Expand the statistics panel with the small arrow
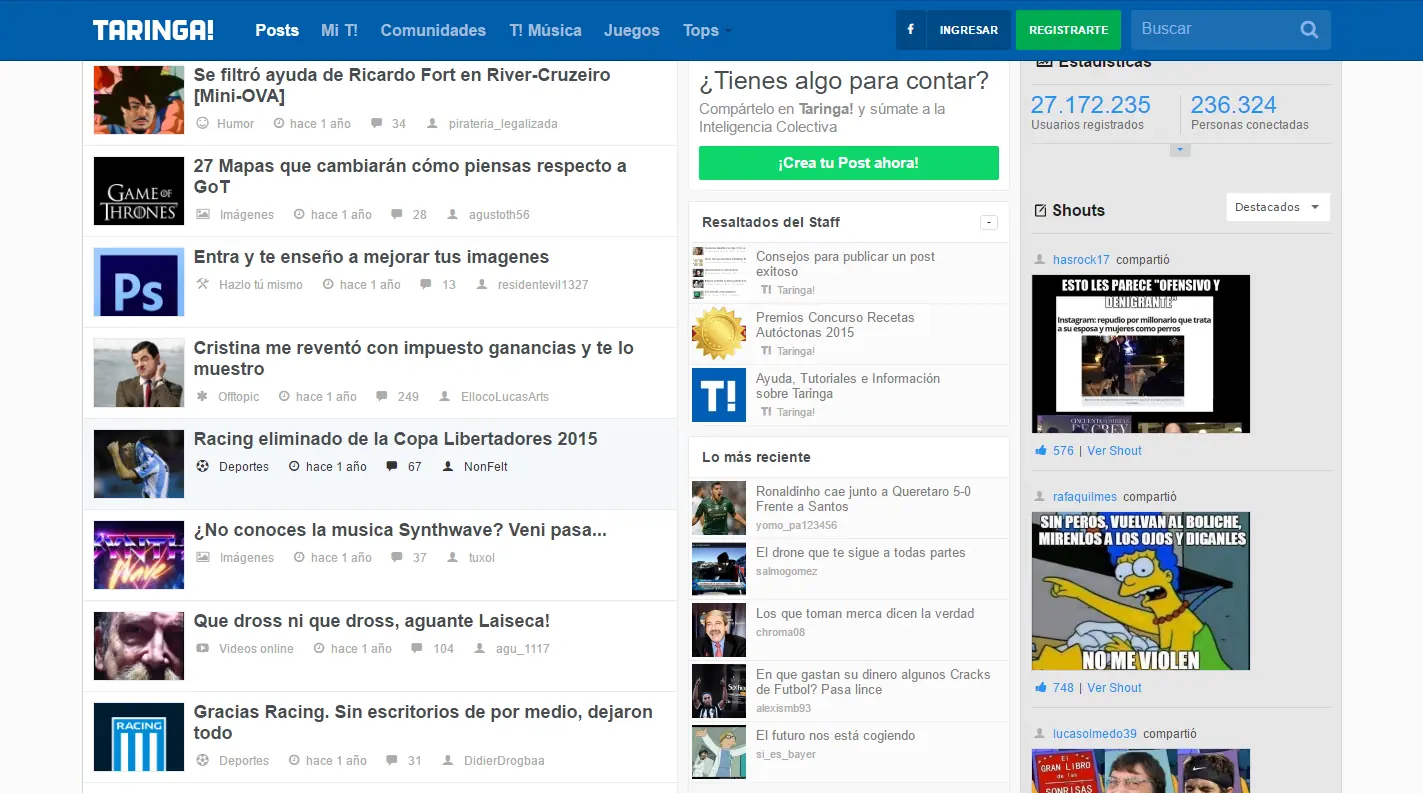Image resolution: width=1423 pixels, height=793 pixels. (x=1180, y=150)
